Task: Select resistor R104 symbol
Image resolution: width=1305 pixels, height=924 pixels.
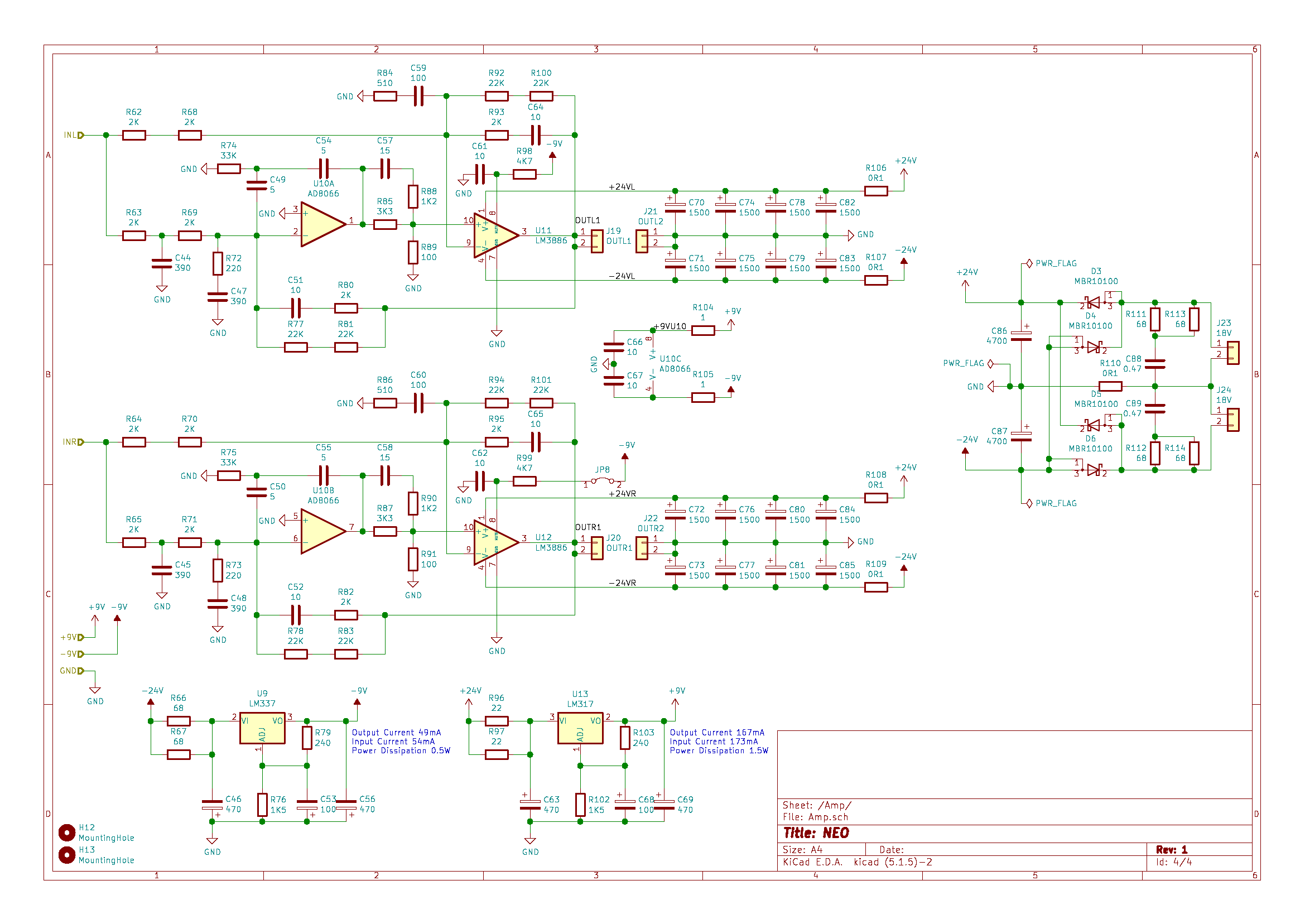Action: click(x=703, y=330)
